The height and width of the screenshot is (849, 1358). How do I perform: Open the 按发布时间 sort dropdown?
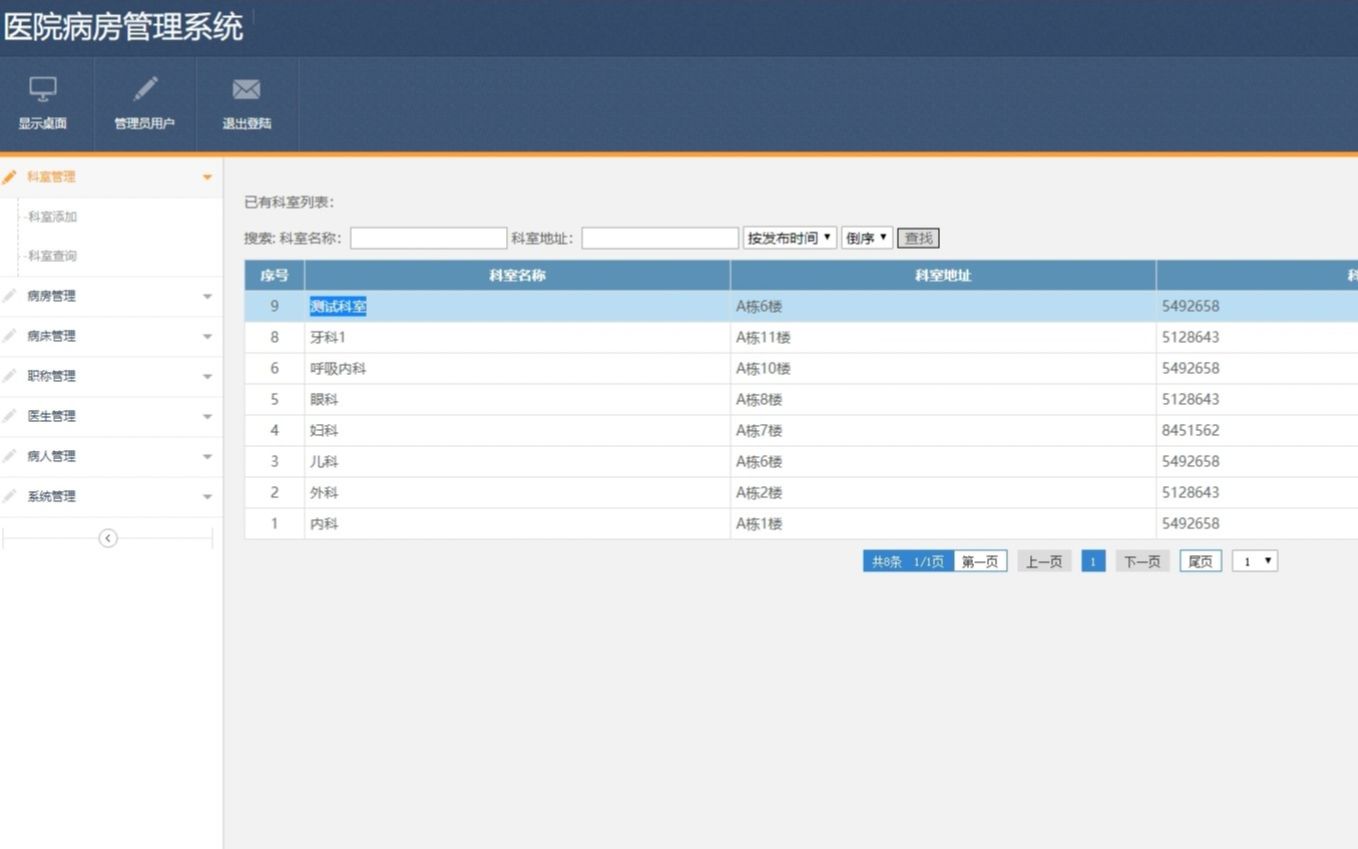click(790, 238)
